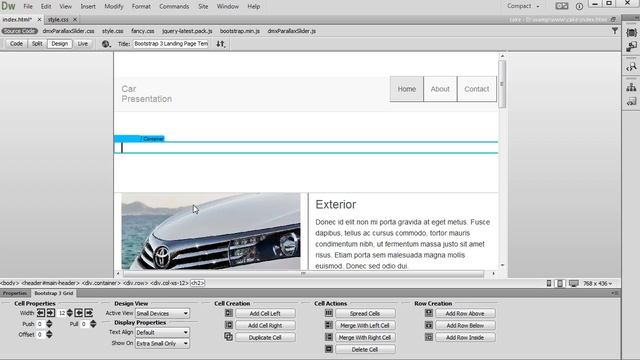Click the Merge With Left Cell icon
Screen dimensions: 640x360
point(329,325)
